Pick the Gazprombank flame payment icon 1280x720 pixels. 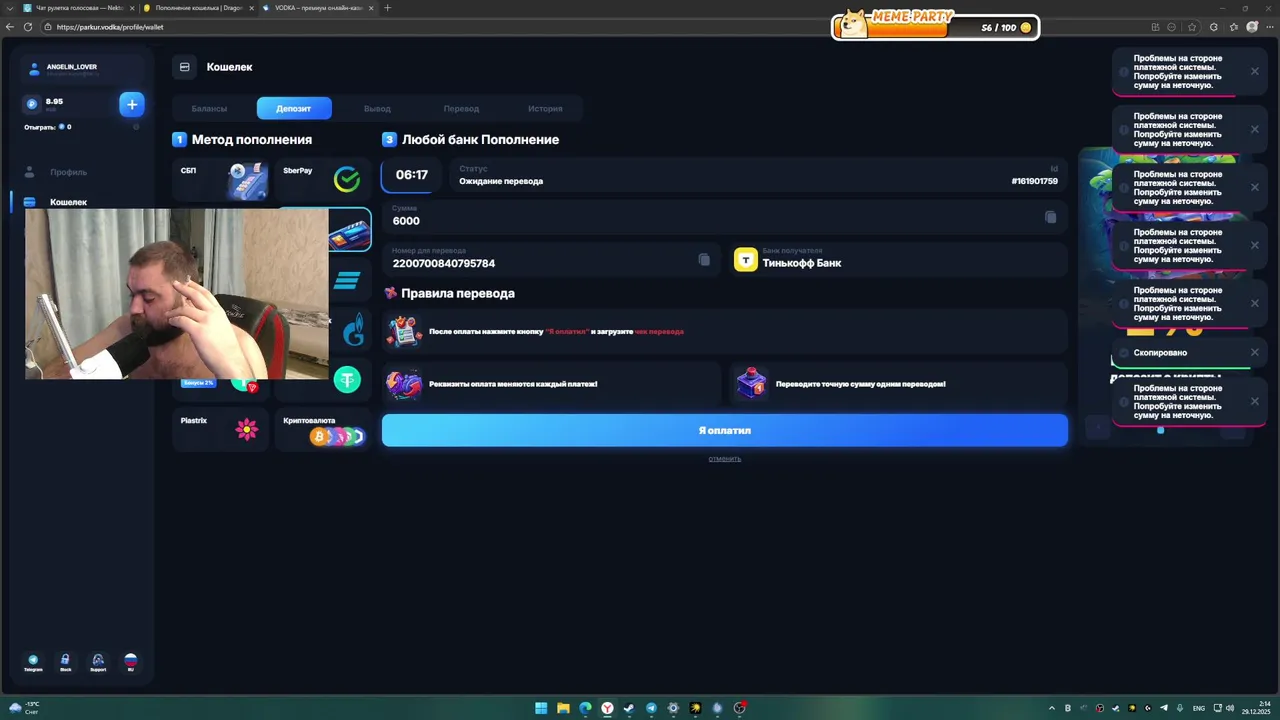pyautogui.click(x=353, y=330)
